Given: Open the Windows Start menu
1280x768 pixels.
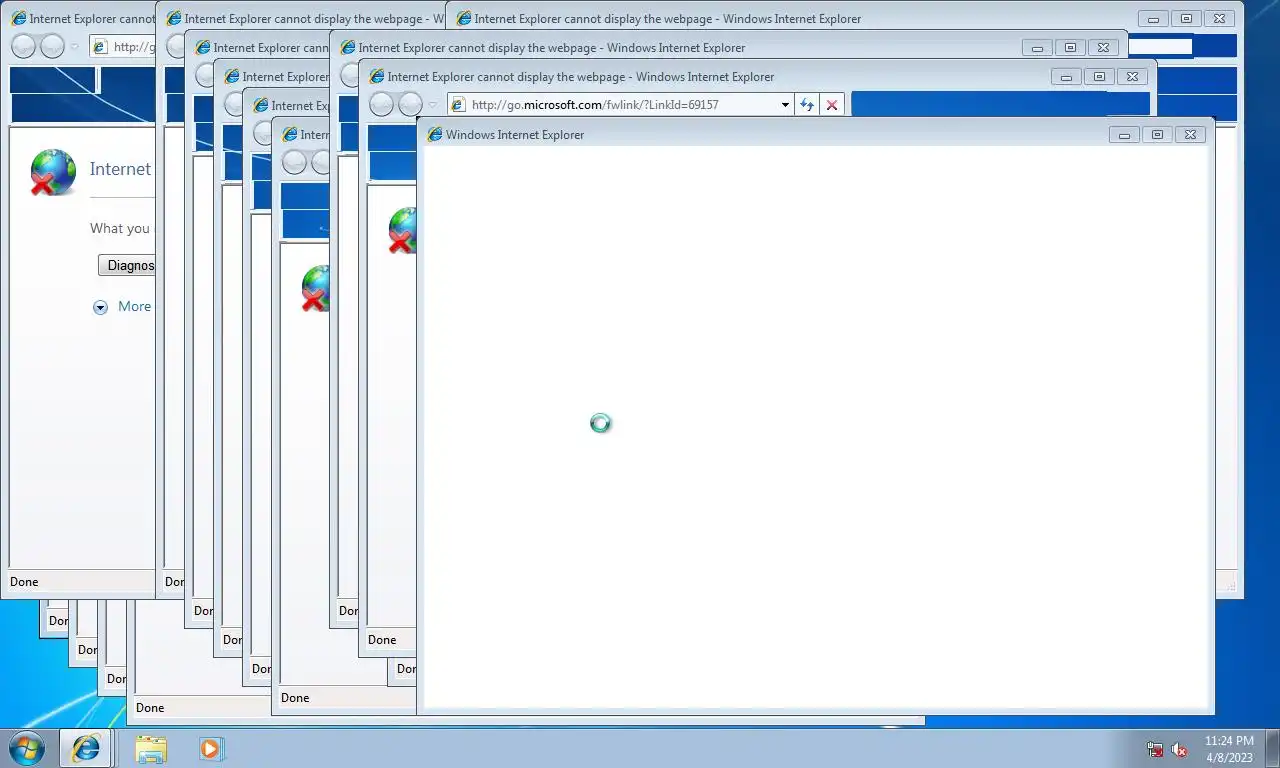Looking at the screenshot, I should pos(25,748).
